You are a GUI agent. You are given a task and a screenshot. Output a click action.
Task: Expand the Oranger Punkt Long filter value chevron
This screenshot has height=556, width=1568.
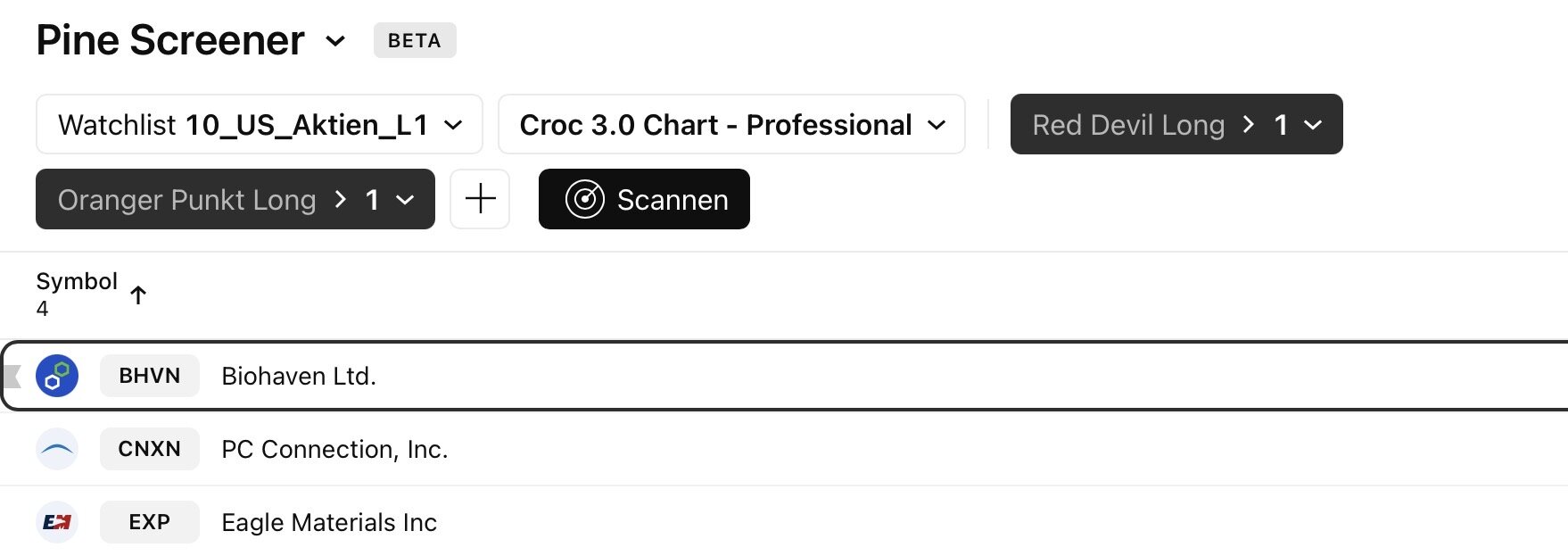(405, 200)
